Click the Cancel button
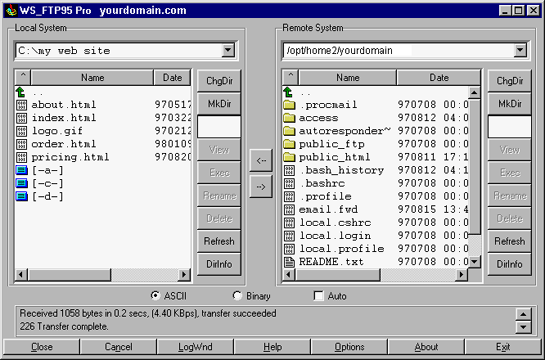Image resolution: width=545 pixels, height=360 pixels. pyautogui.click(x=118, y=347)
